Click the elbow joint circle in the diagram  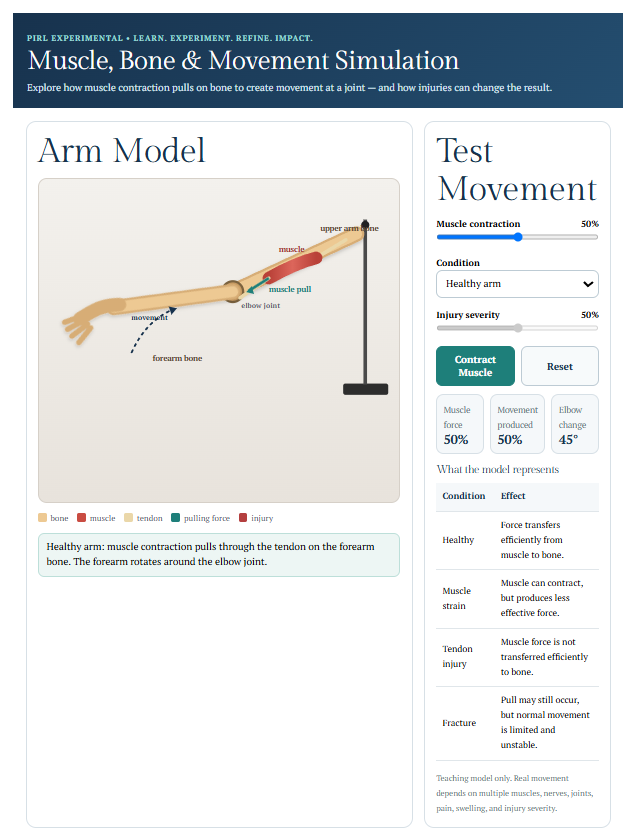coord(233,291)
